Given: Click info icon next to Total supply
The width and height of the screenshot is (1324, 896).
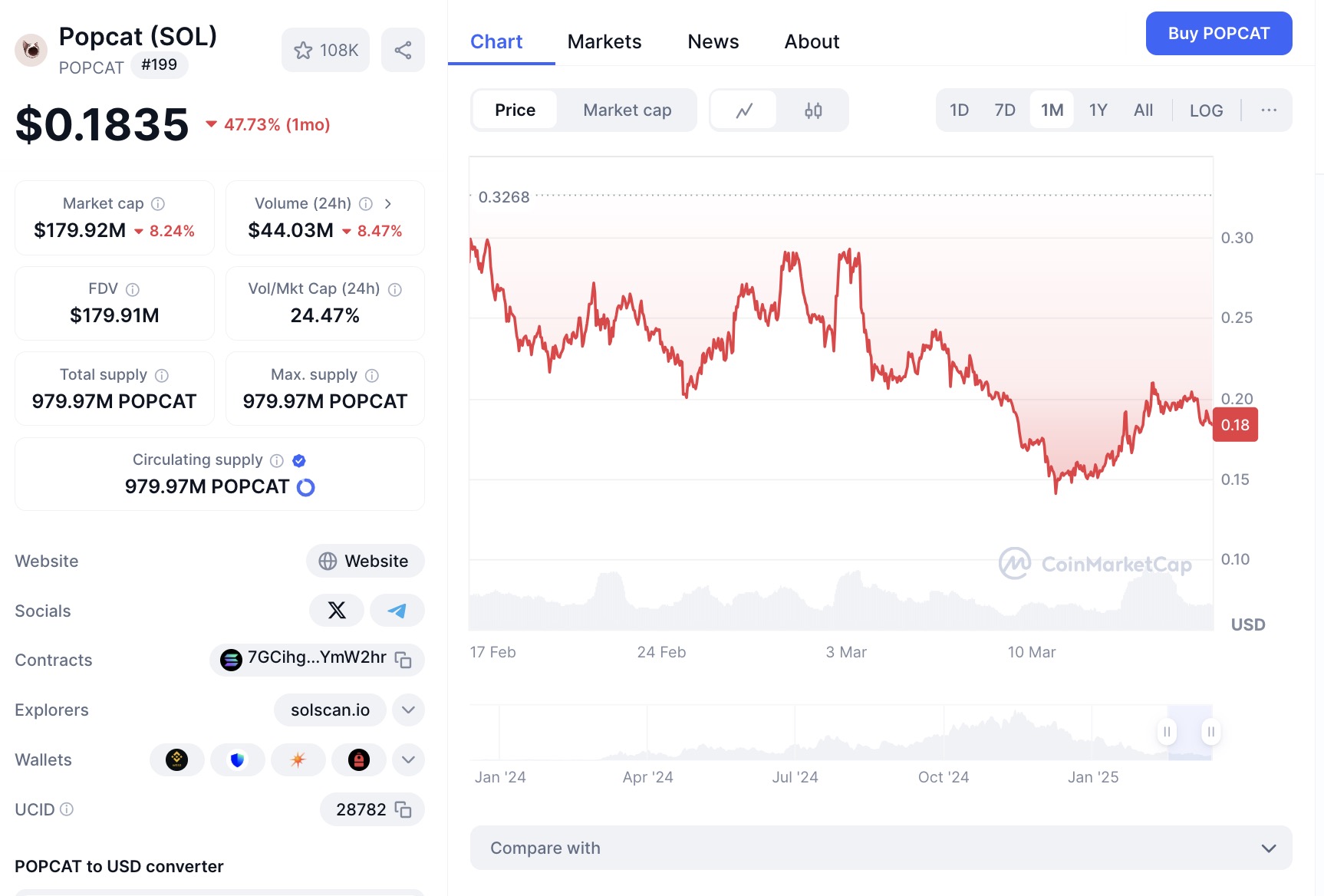Looking at the screenshot, I should tap(162, 375).
